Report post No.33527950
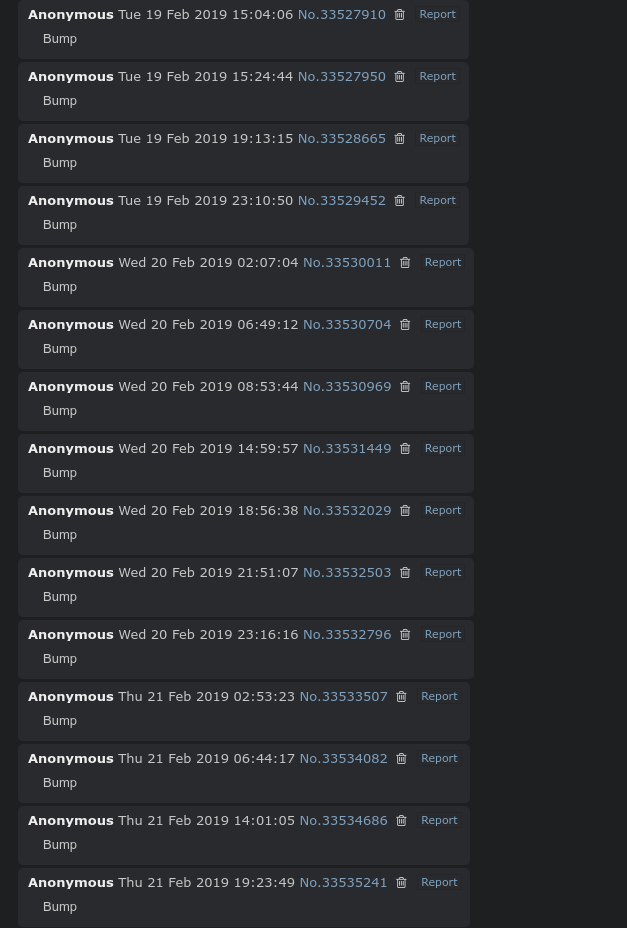 pos(437,77)
